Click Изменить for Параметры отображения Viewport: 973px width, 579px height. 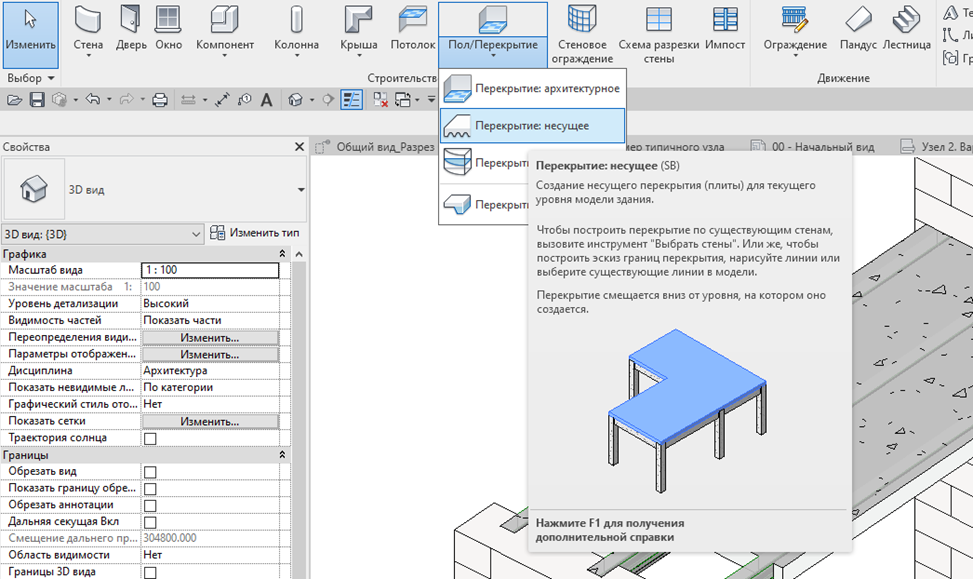[210, 354]
